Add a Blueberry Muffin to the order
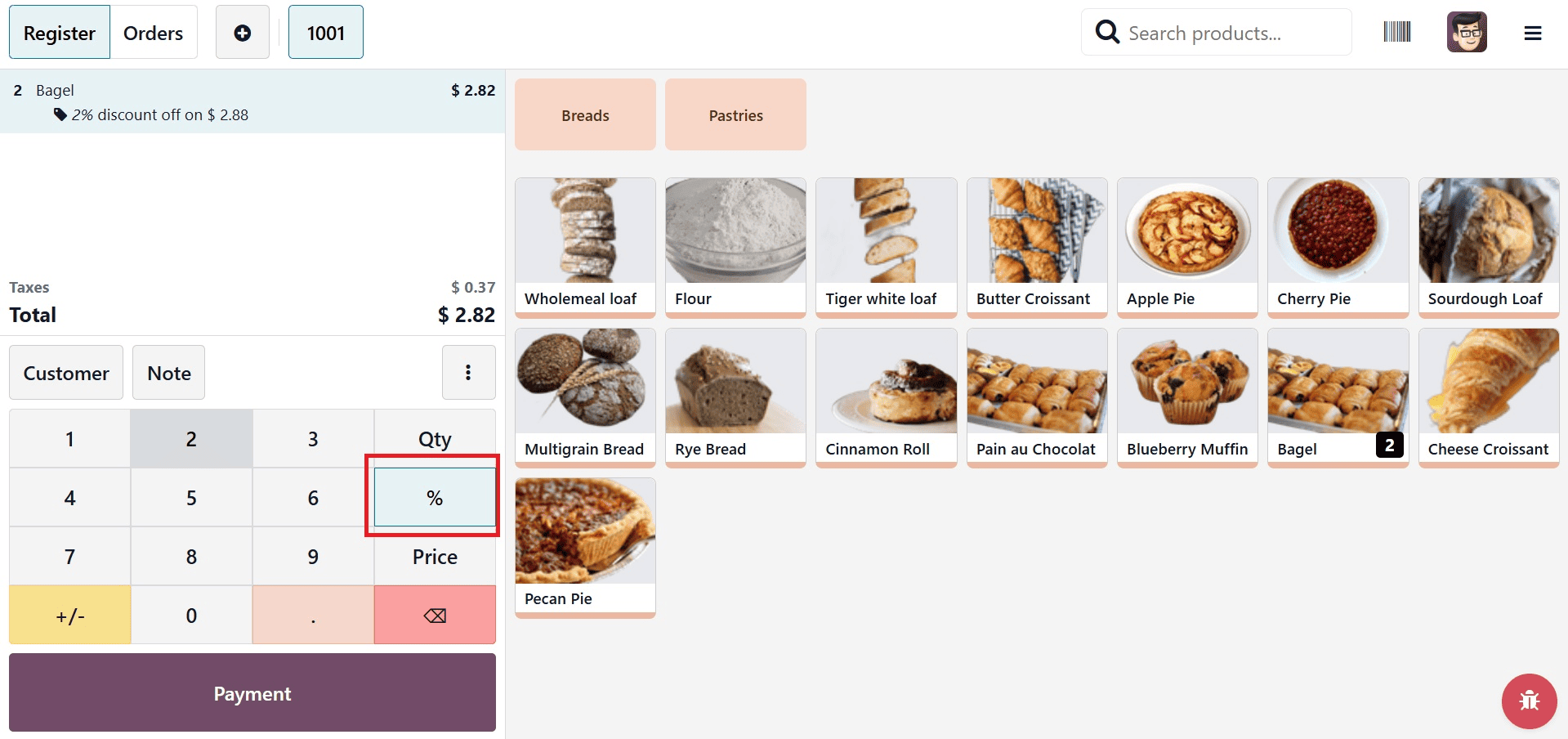 (x=1186, y=396)
